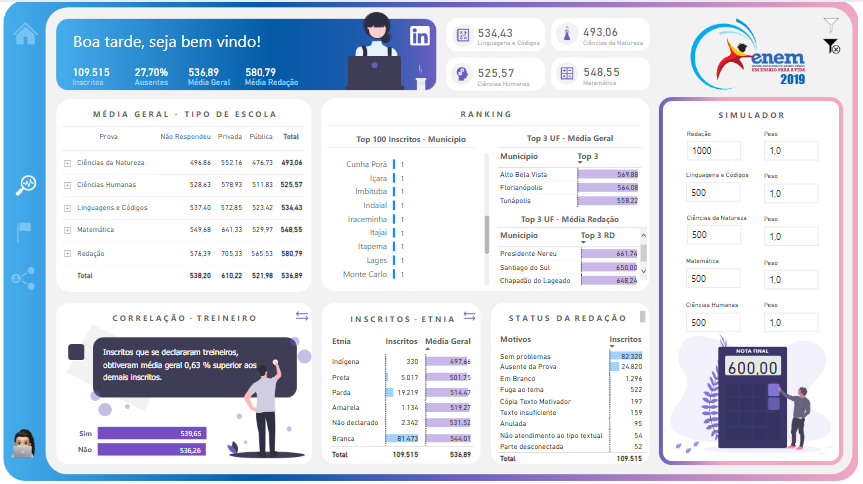Clear filters with the funnel-X icon
Viewport: 863px width, 484px height.
pyautogui.click(x=831, y=46)
